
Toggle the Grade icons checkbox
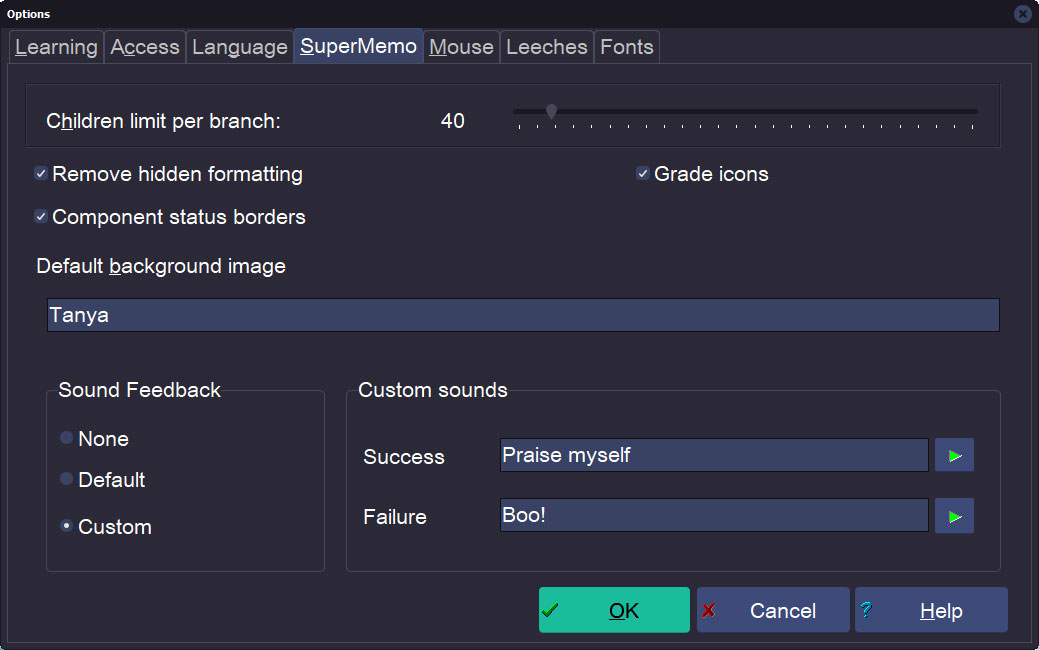(x=643, y=174)
